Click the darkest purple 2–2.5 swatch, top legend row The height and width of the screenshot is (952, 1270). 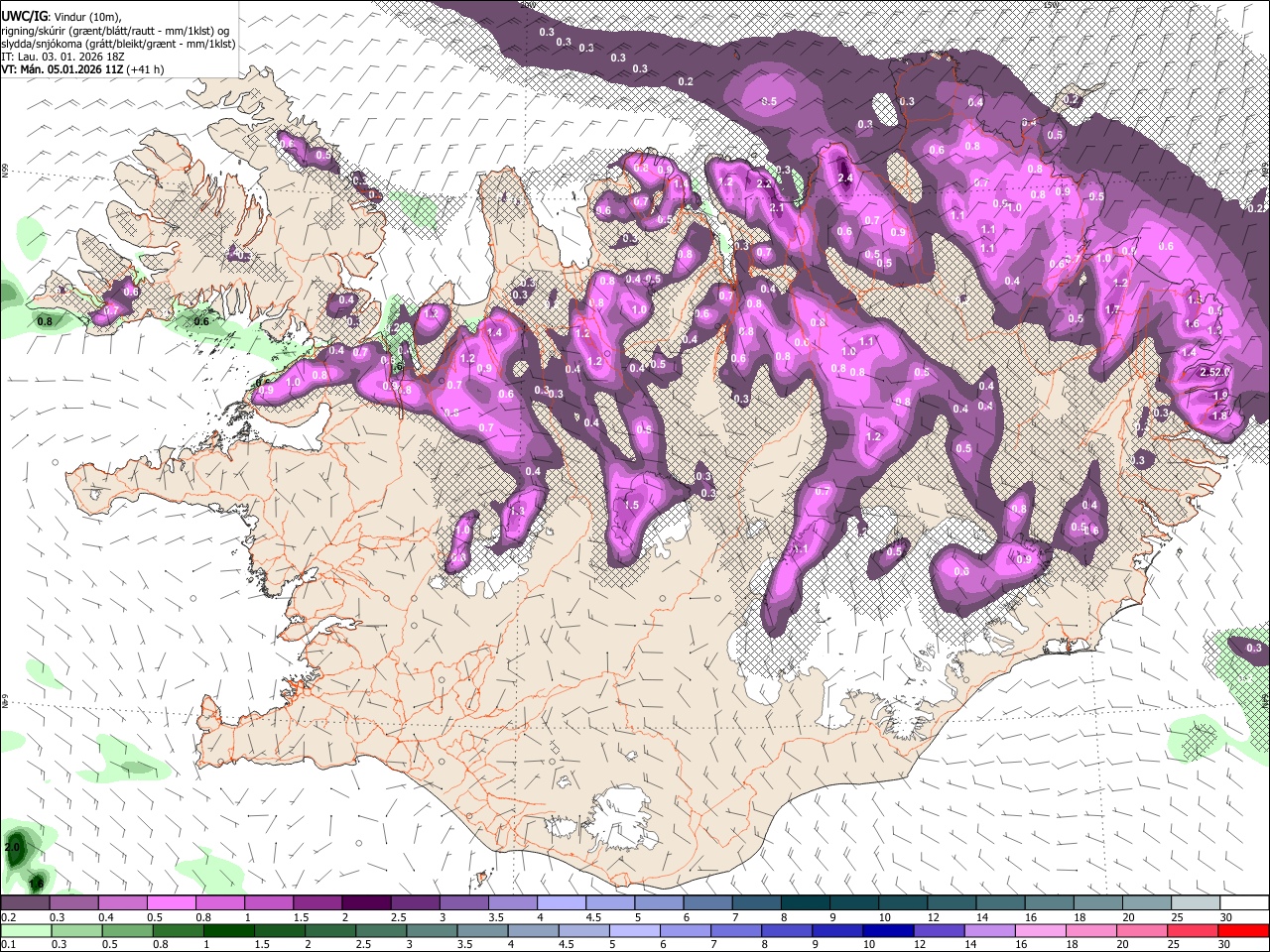coord(365,903)
